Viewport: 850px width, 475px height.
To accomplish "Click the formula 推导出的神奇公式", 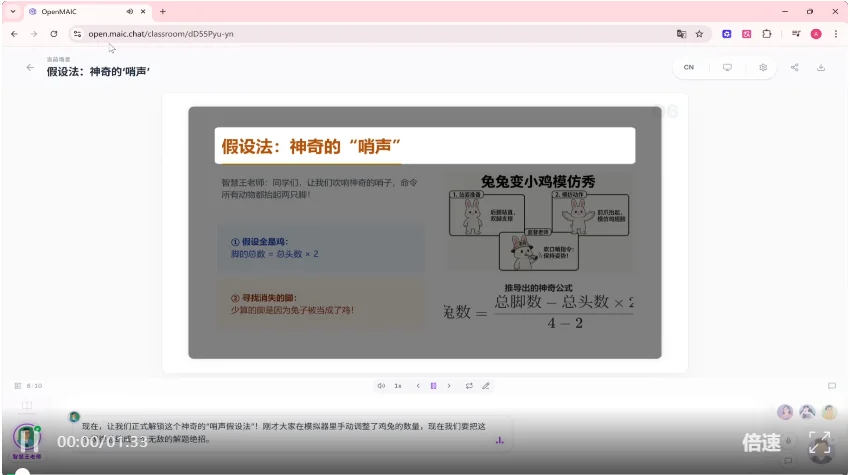I will [x=538, y=307].
